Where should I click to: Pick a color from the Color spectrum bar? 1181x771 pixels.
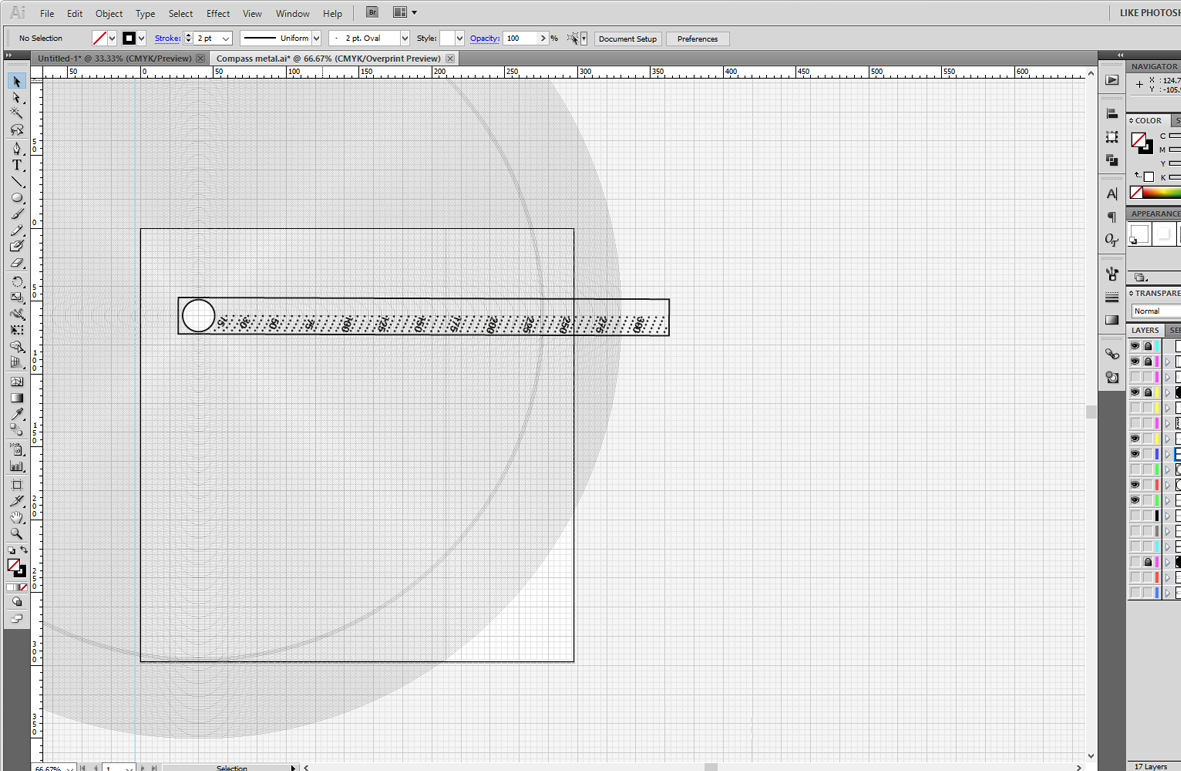coord(1161,193)
